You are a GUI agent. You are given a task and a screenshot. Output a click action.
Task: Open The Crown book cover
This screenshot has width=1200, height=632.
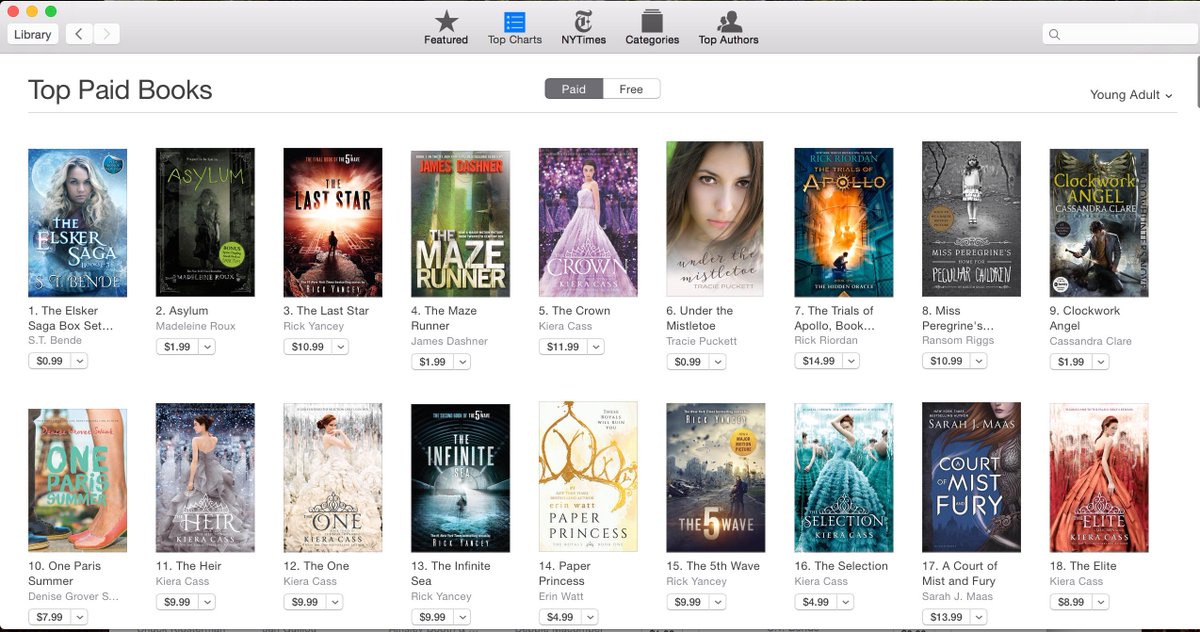pyautogui.click(x=588, y=223)
